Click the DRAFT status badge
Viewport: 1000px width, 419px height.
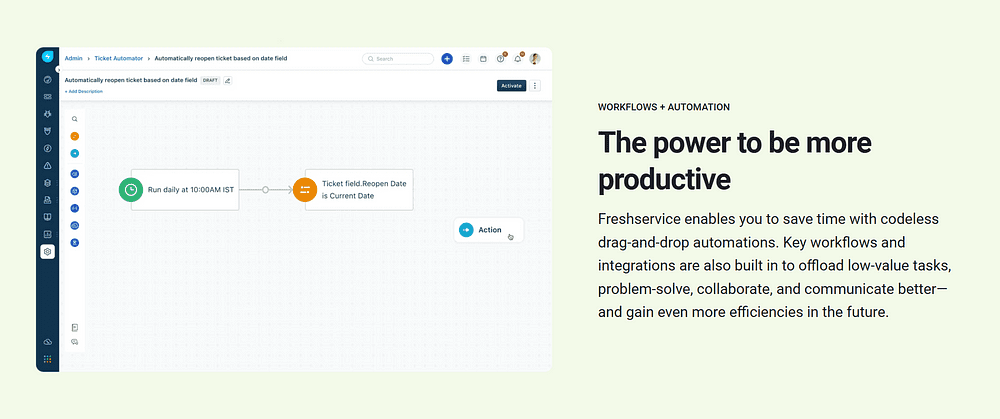210,80
